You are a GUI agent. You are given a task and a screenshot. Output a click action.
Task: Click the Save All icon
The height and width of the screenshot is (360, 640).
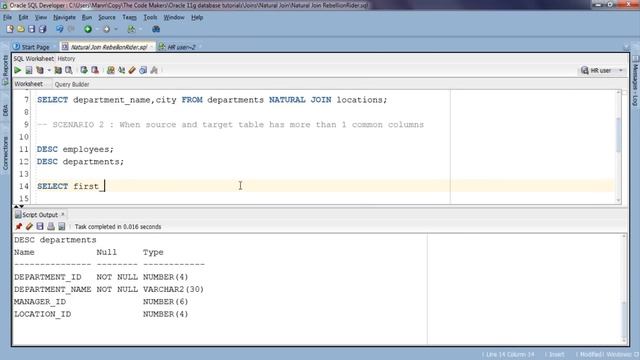point(42,29)
